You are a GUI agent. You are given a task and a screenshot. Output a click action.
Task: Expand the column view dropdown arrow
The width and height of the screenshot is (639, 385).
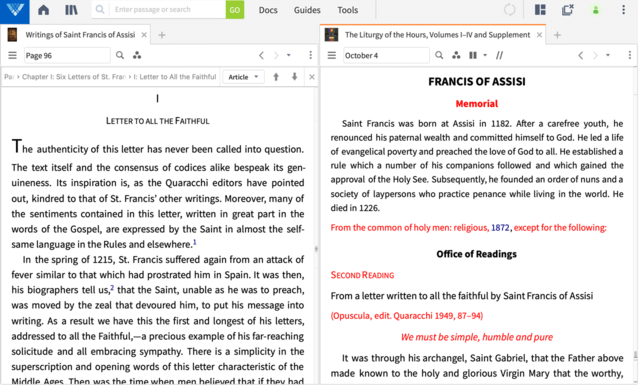coord(485,55)
